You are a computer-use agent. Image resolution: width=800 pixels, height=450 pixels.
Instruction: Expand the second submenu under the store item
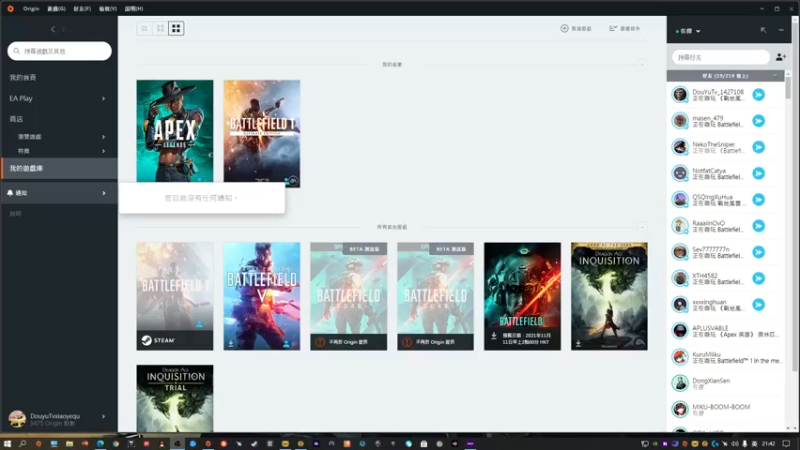104,151
